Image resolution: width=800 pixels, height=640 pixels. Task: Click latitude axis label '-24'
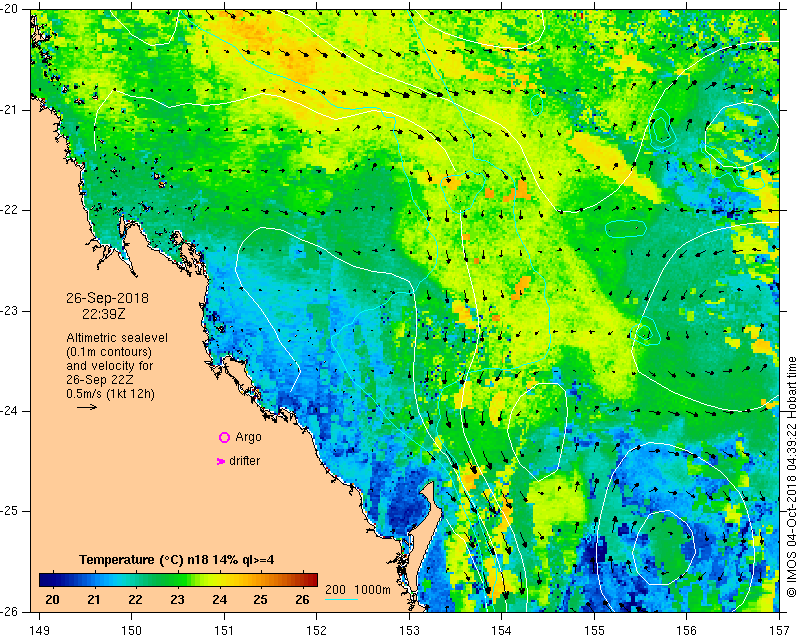9,411
